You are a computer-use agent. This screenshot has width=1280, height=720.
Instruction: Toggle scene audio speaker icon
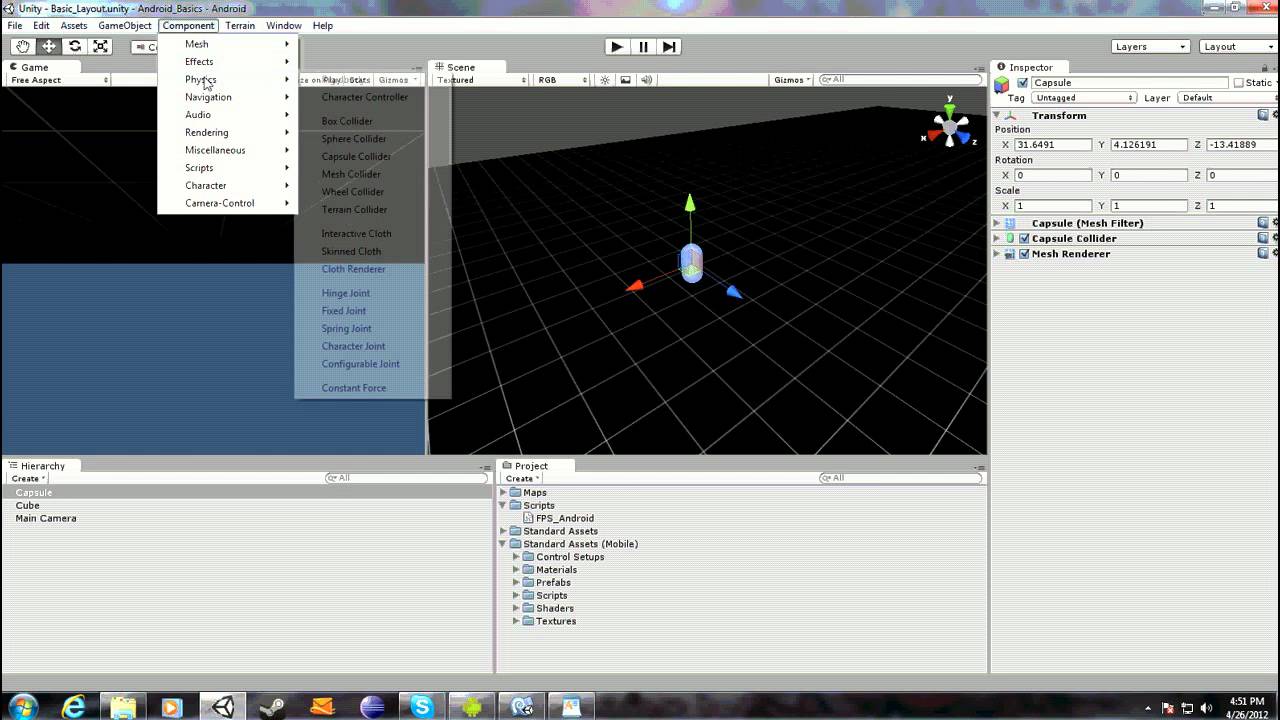pyautogui.click(x=646, y=80)
